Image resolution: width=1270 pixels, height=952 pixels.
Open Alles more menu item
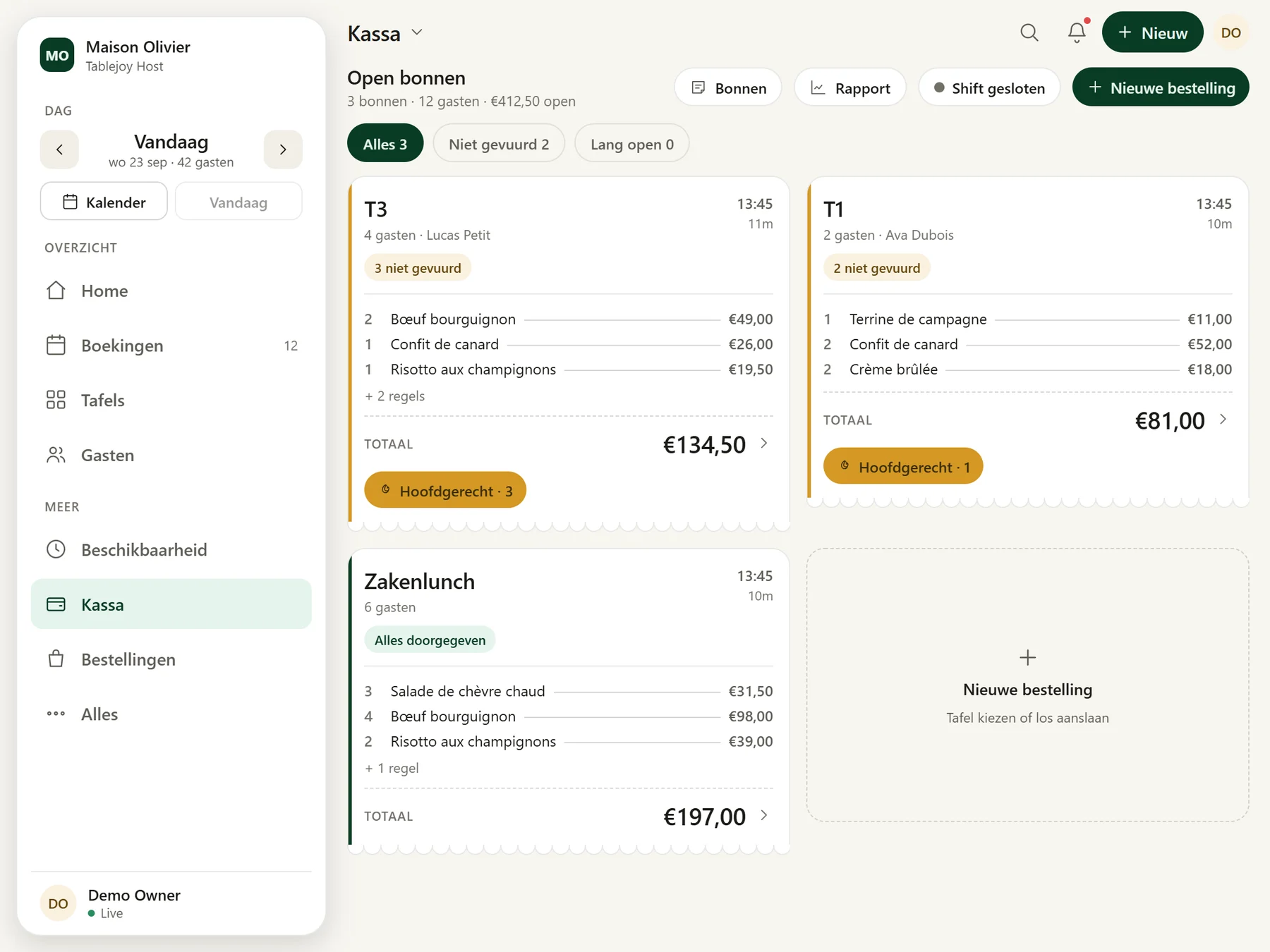[x=171, y=714]
